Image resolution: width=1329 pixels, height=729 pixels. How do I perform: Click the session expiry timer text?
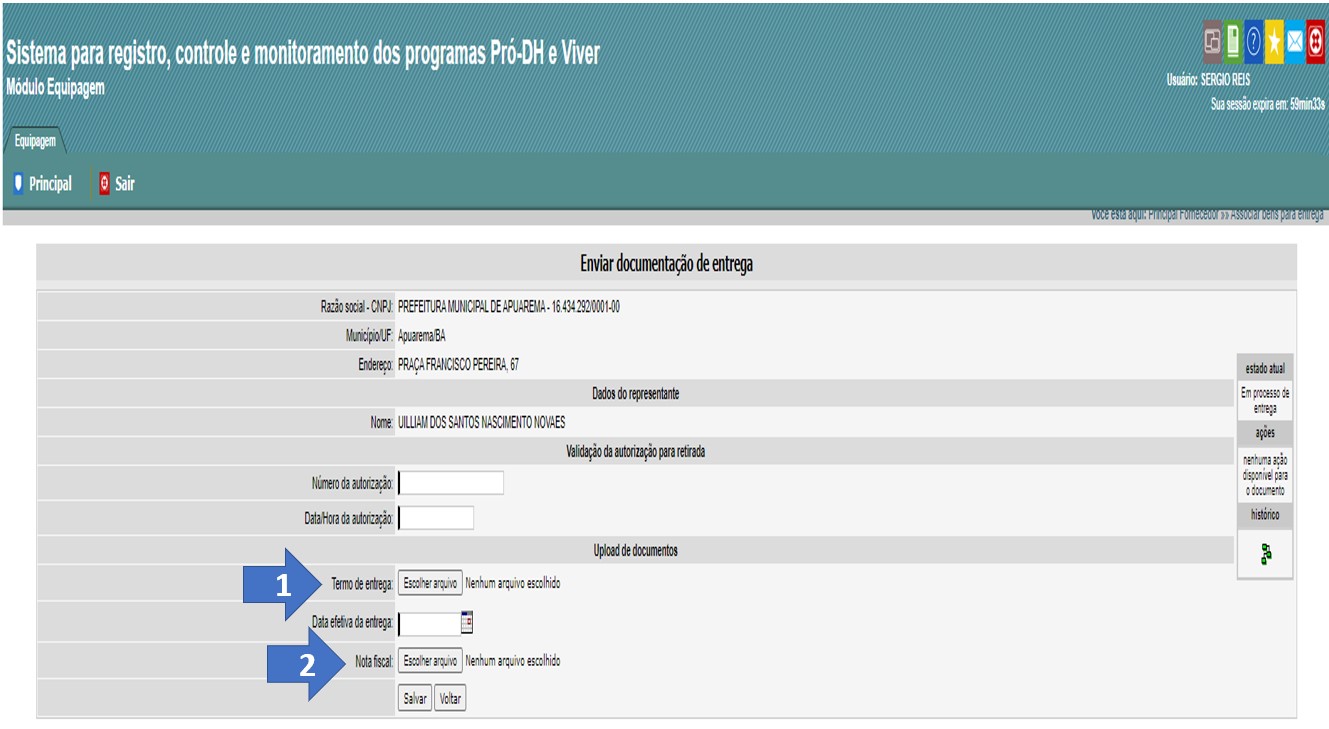(x=1268, y=103)
